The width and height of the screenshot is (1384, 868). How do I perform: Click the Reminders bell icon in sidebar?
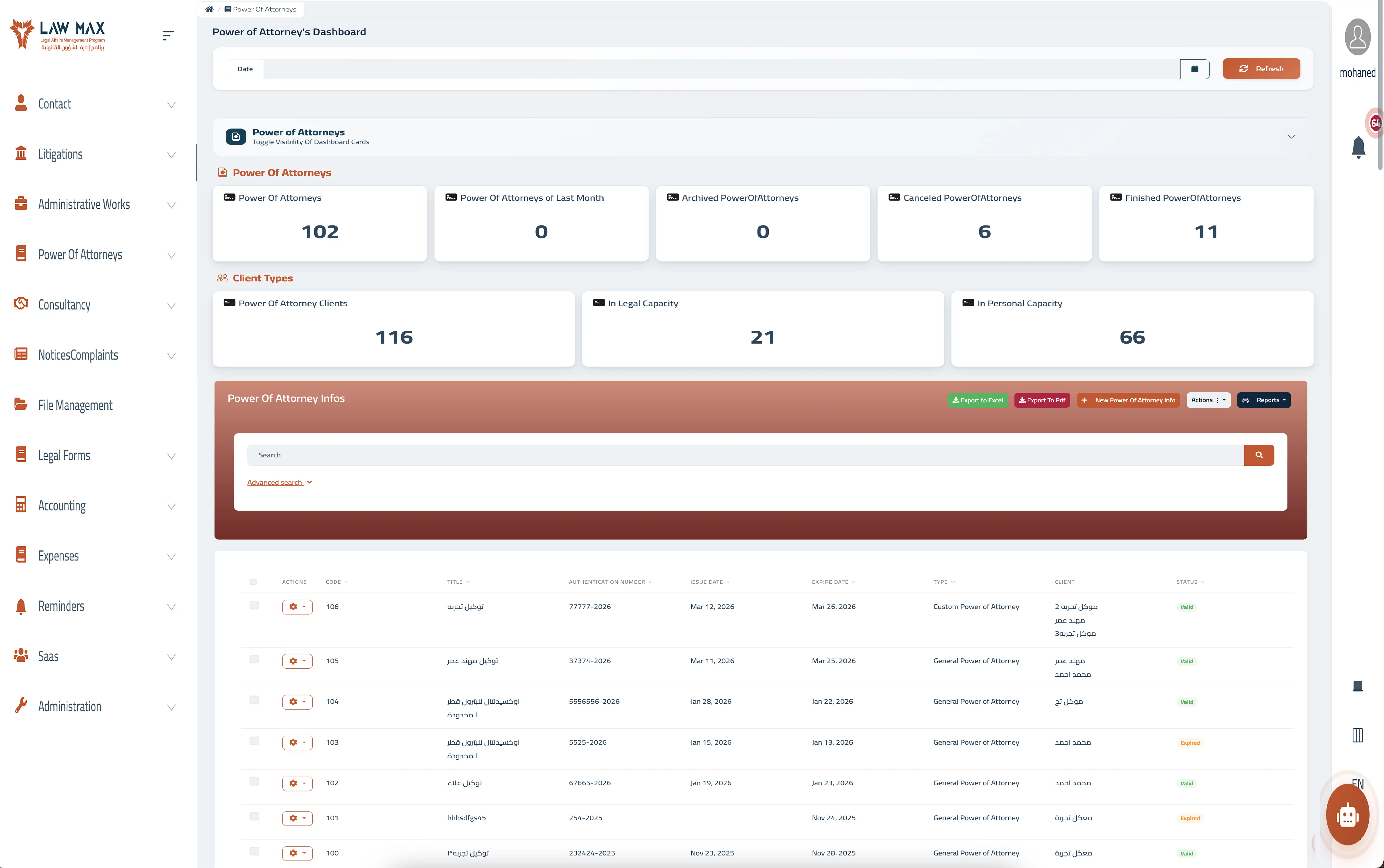point(21,606)
